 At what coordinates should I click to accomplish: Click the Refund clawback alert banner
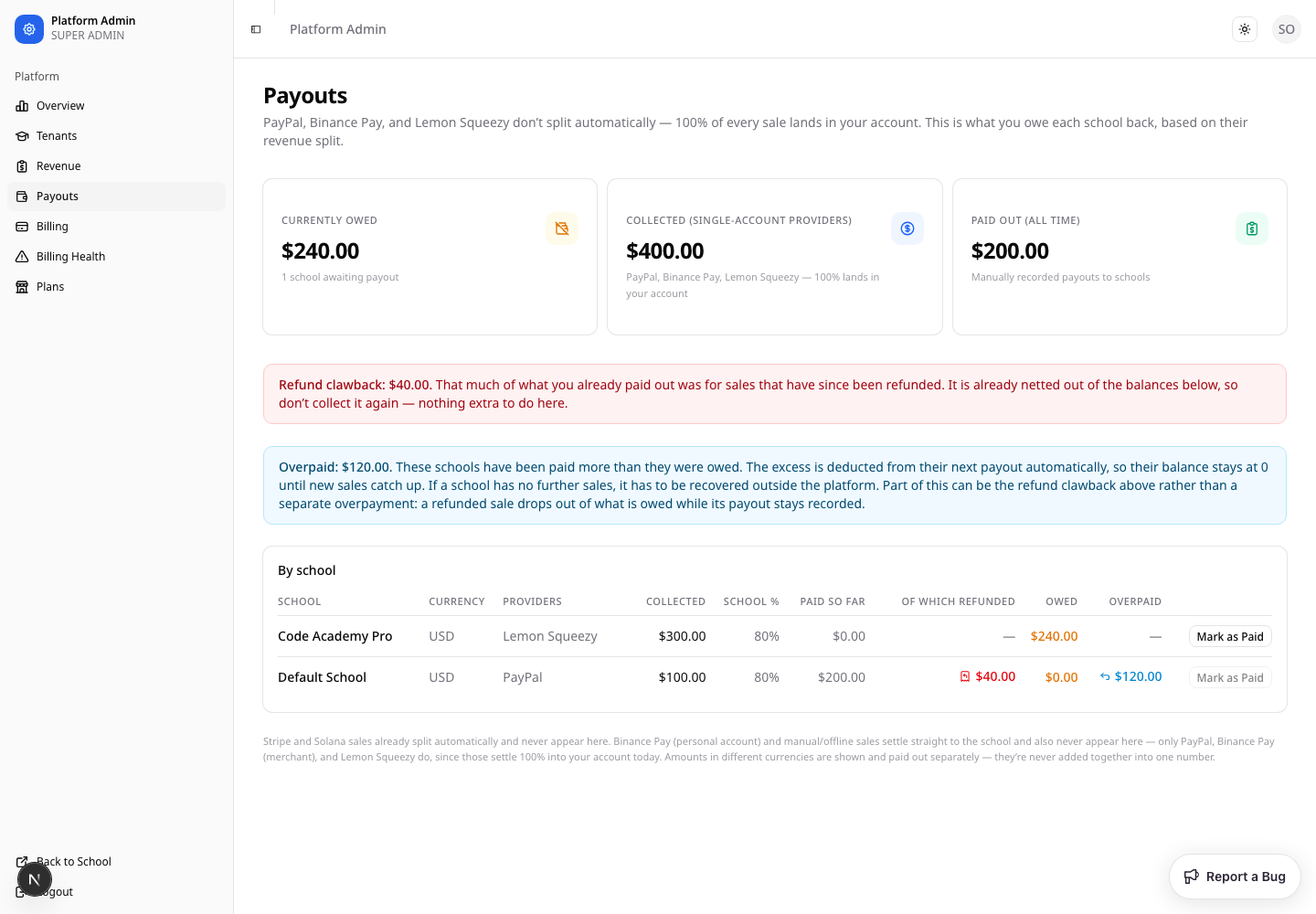pos(775,394)
